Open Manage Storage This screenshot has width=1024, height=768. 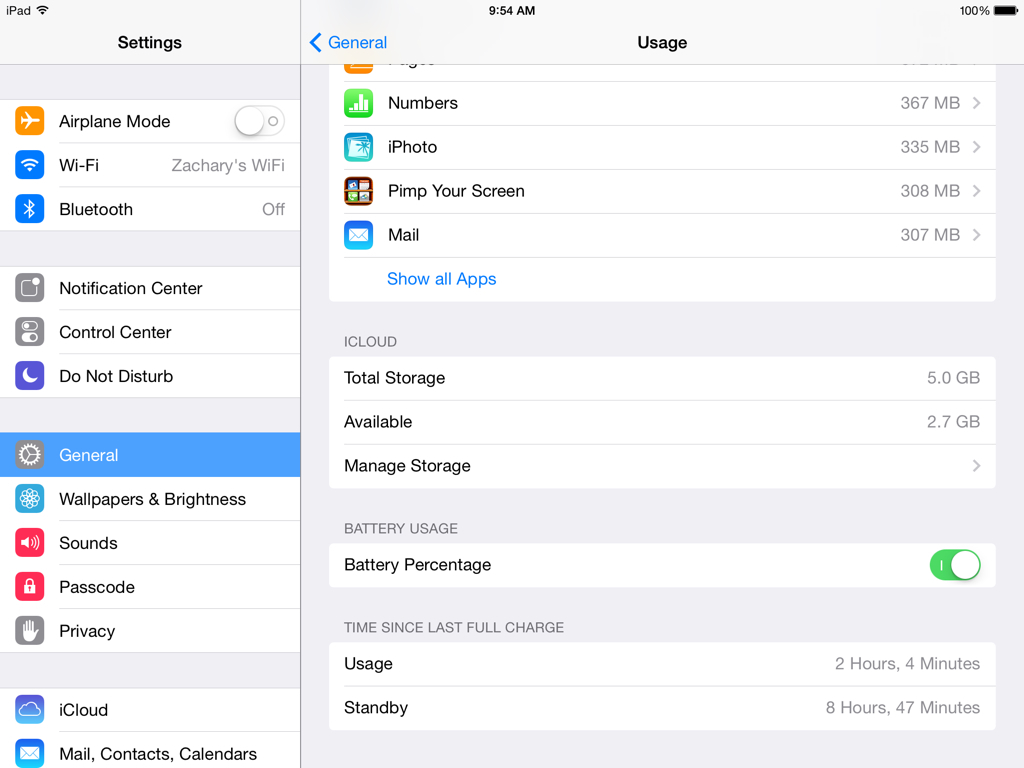(x=662, y=466)
